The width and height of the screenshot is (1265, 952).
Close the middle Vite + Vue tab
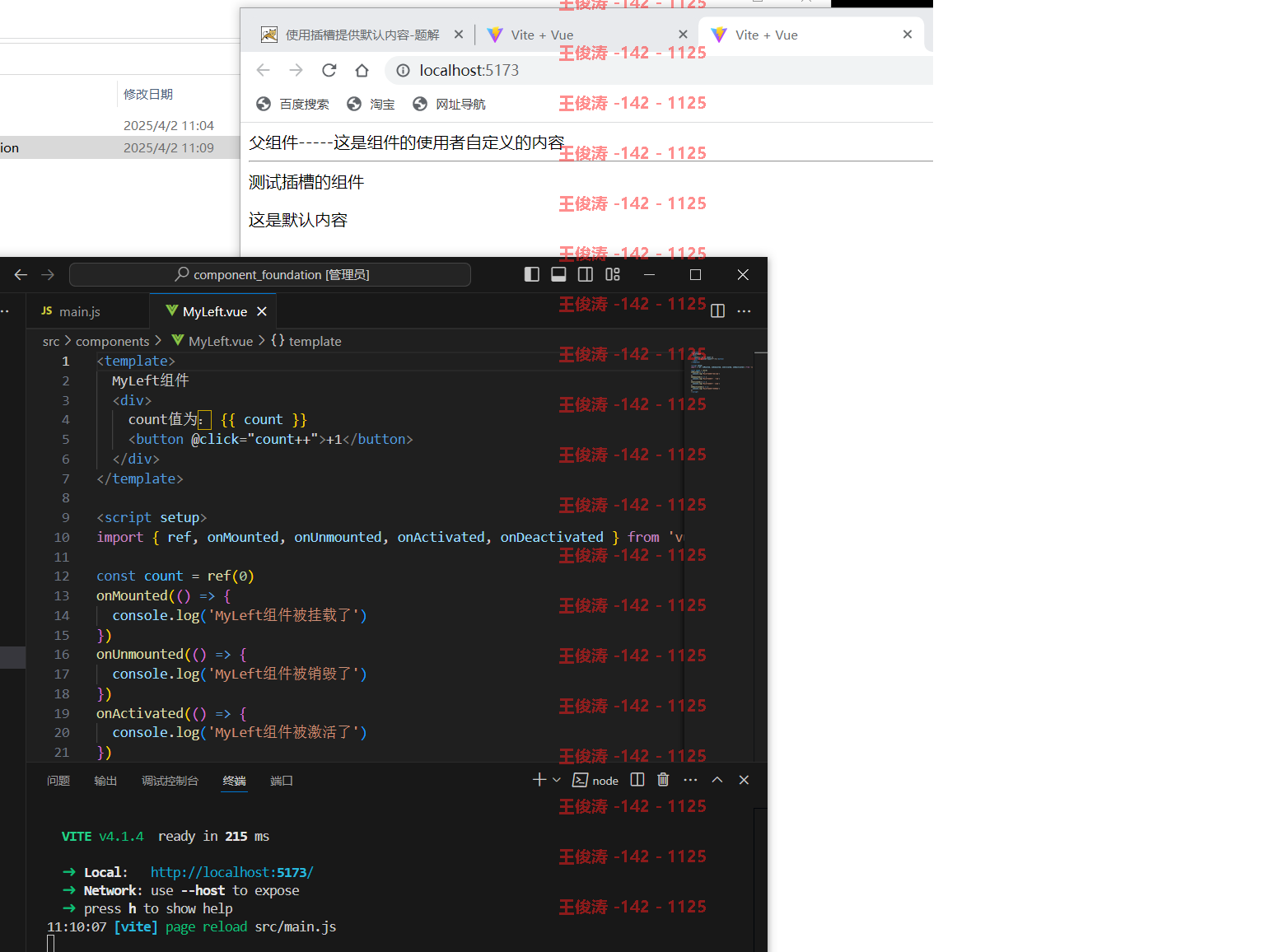(x=683, y=35)
